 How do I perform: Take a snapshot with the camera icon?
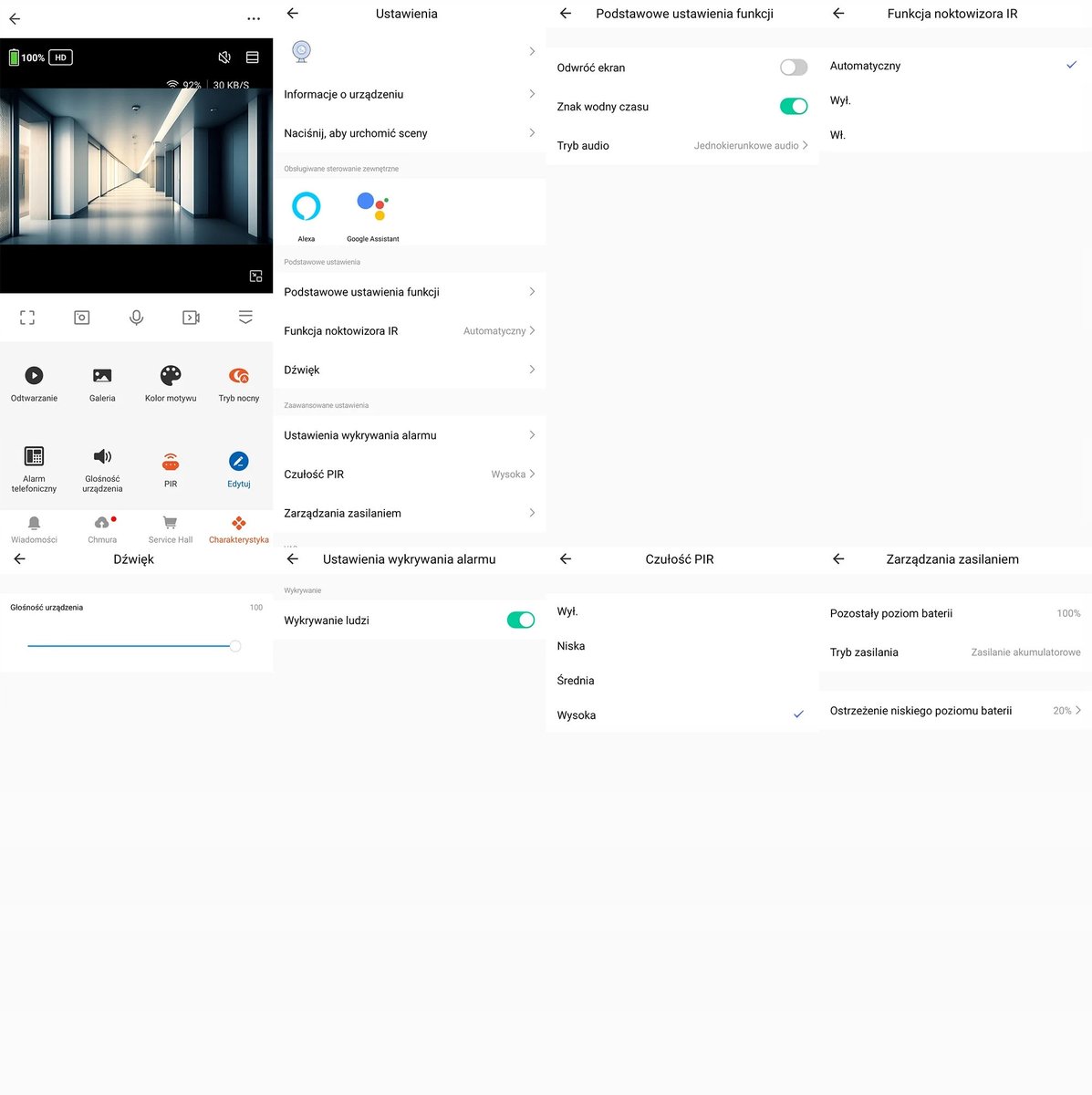(x=82, y=318)
